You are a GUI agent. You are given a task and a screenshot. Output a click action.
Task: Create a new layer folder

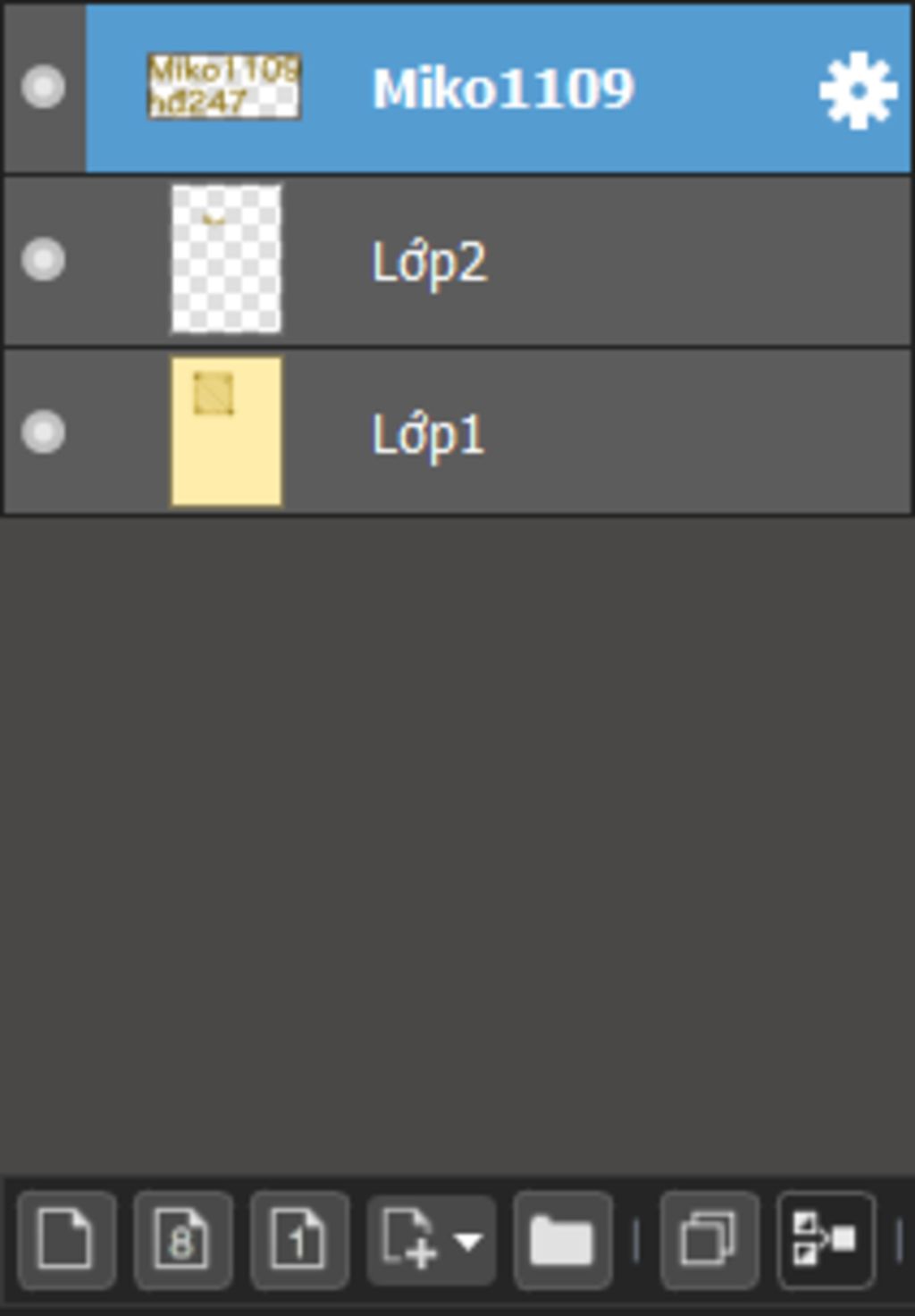coord(562,1239)
